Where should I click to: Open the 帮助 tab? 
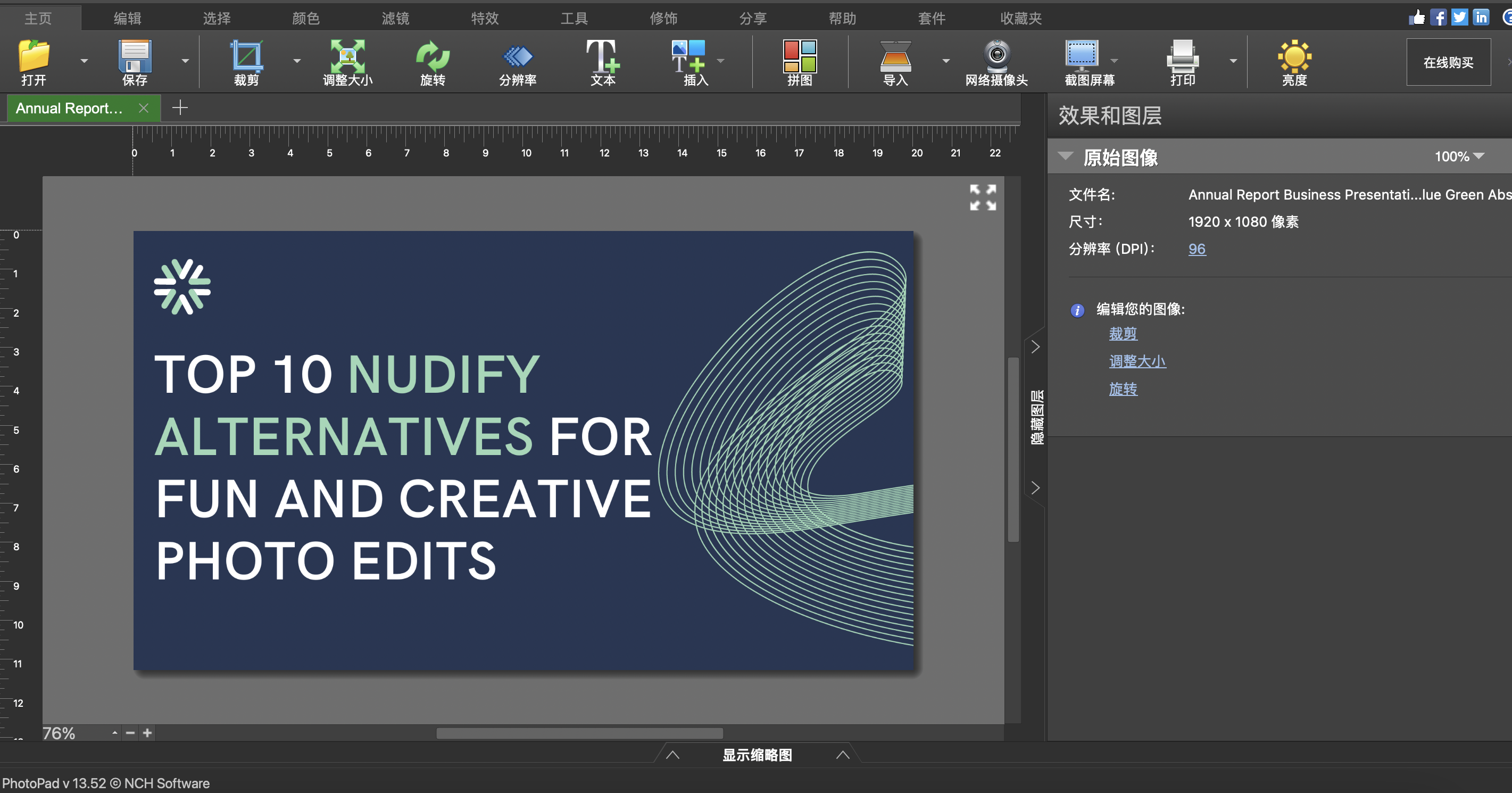pos(842,18)
